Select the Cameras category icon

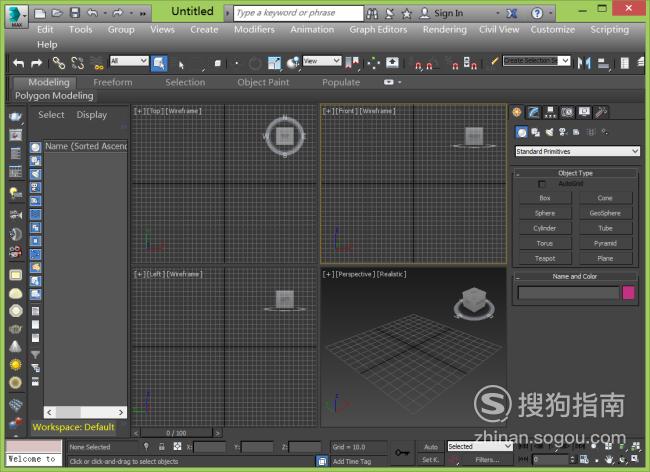[x=563, y=132]
